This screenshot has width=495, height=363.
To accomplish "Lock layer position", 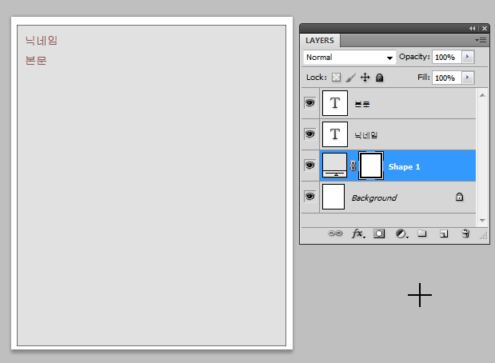I will click(365, 77).
